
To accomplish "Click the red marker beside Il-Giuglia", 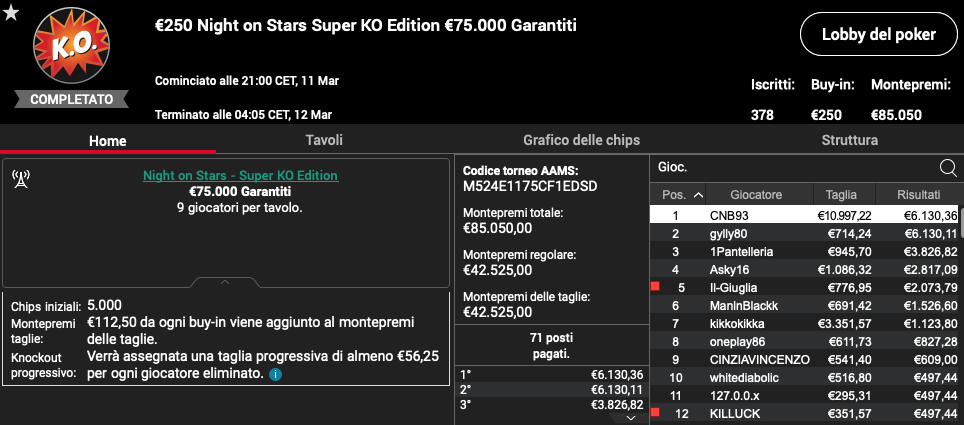I will 656,287.
